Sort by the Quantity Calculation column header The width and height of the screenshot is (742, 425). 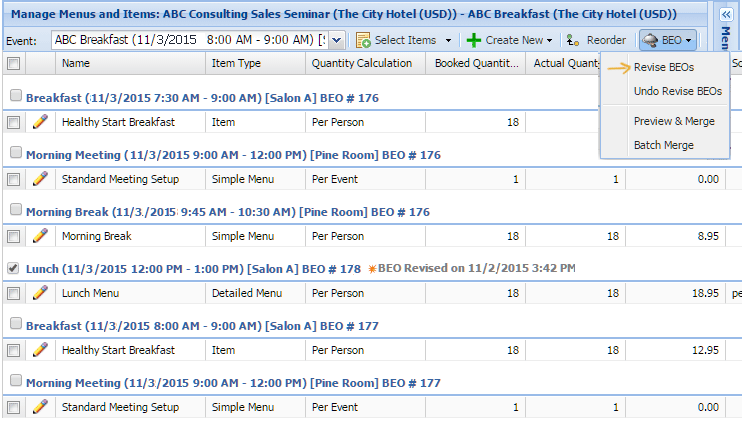coord(362,63)
